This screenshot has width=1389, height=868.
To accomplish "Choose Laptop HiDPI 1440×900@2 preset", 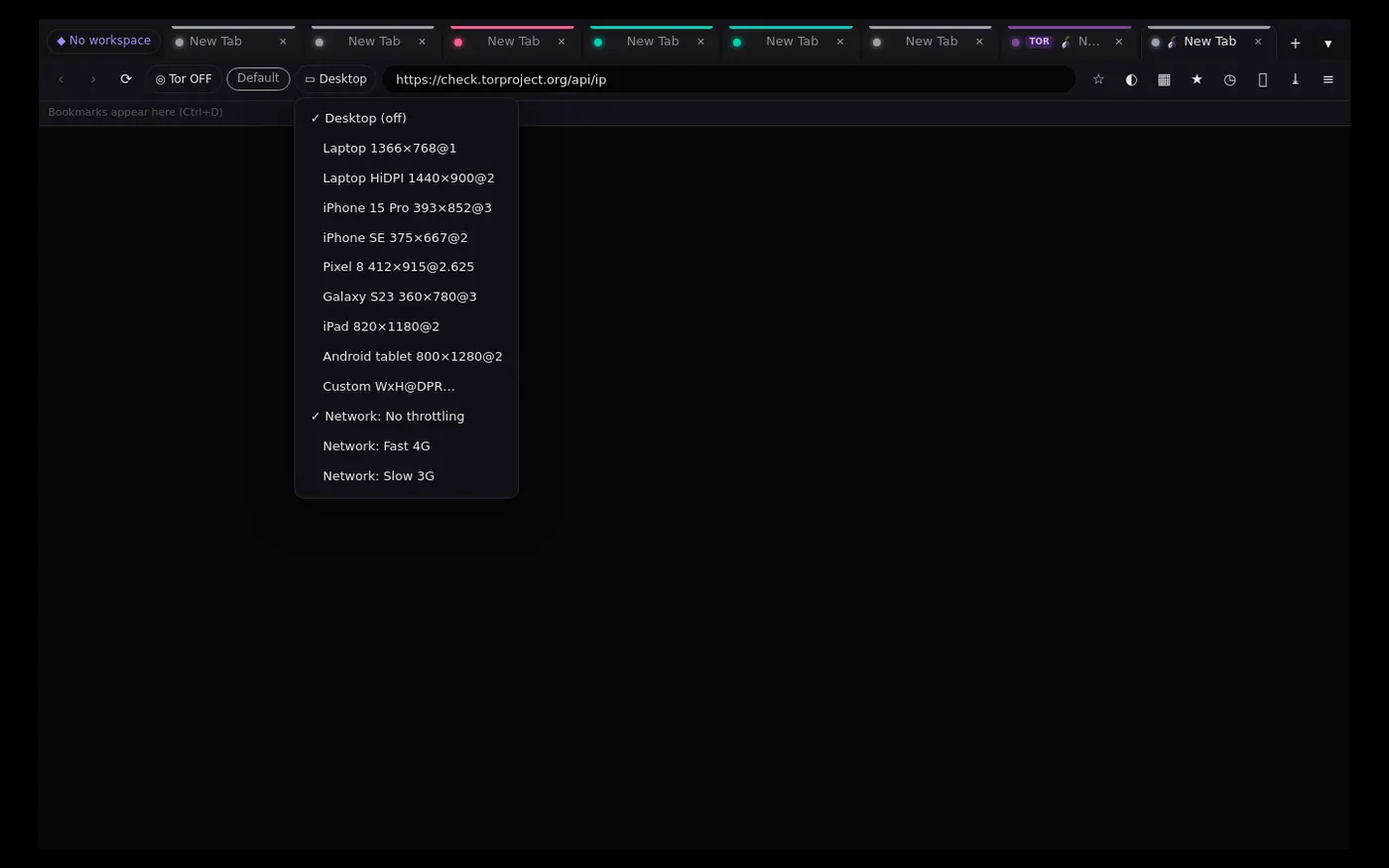I will click(407, 178).
